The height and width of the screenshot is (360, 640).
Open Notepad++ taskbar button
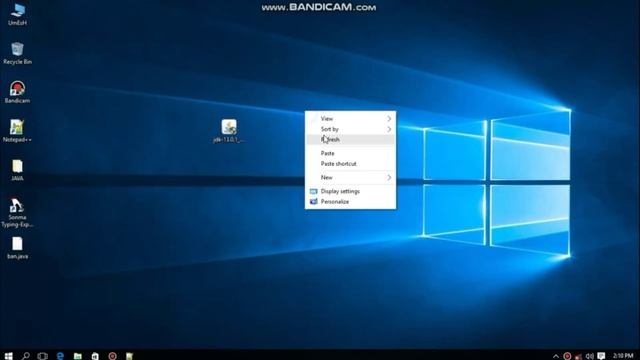coord(129,356)
